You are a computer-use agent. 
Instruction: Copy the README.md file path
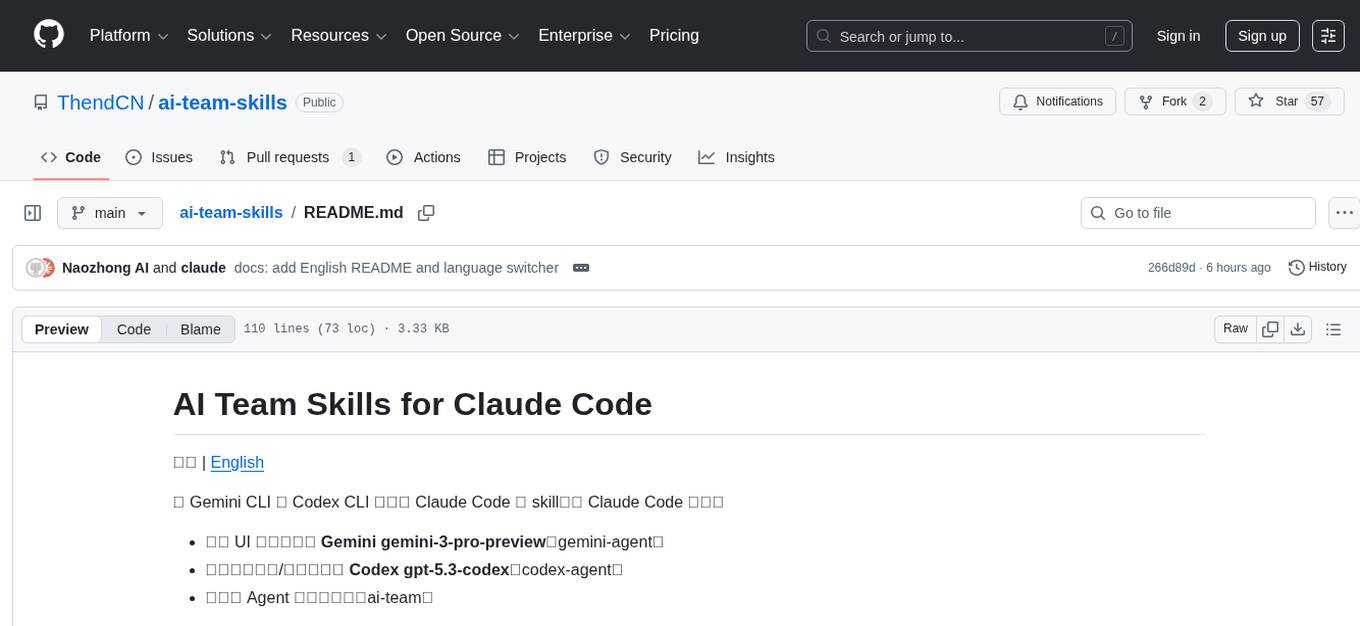[x=426, y=213]
